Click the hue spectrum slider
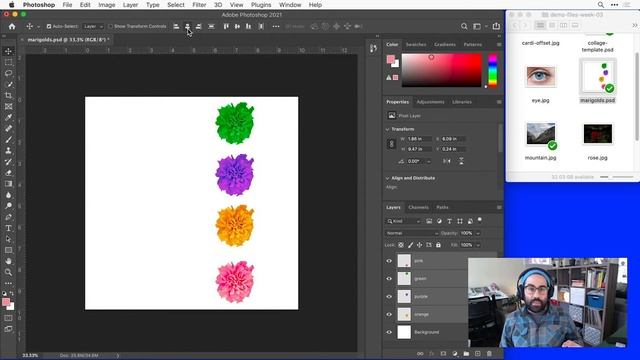The width and height of the screenshot is (640, 360). (493, 70)
